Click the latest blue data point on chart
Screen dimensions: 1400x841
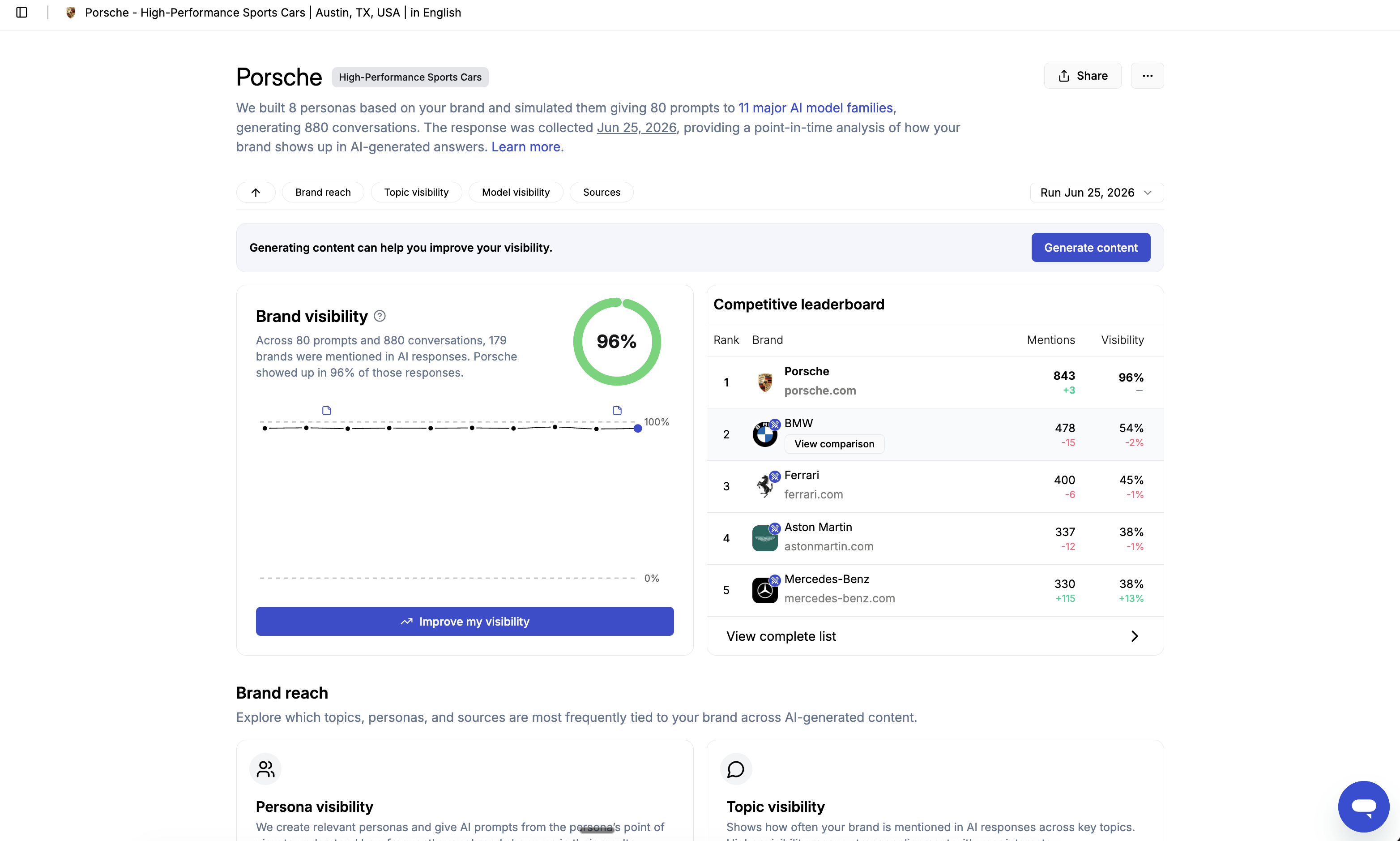click(638, 429)
